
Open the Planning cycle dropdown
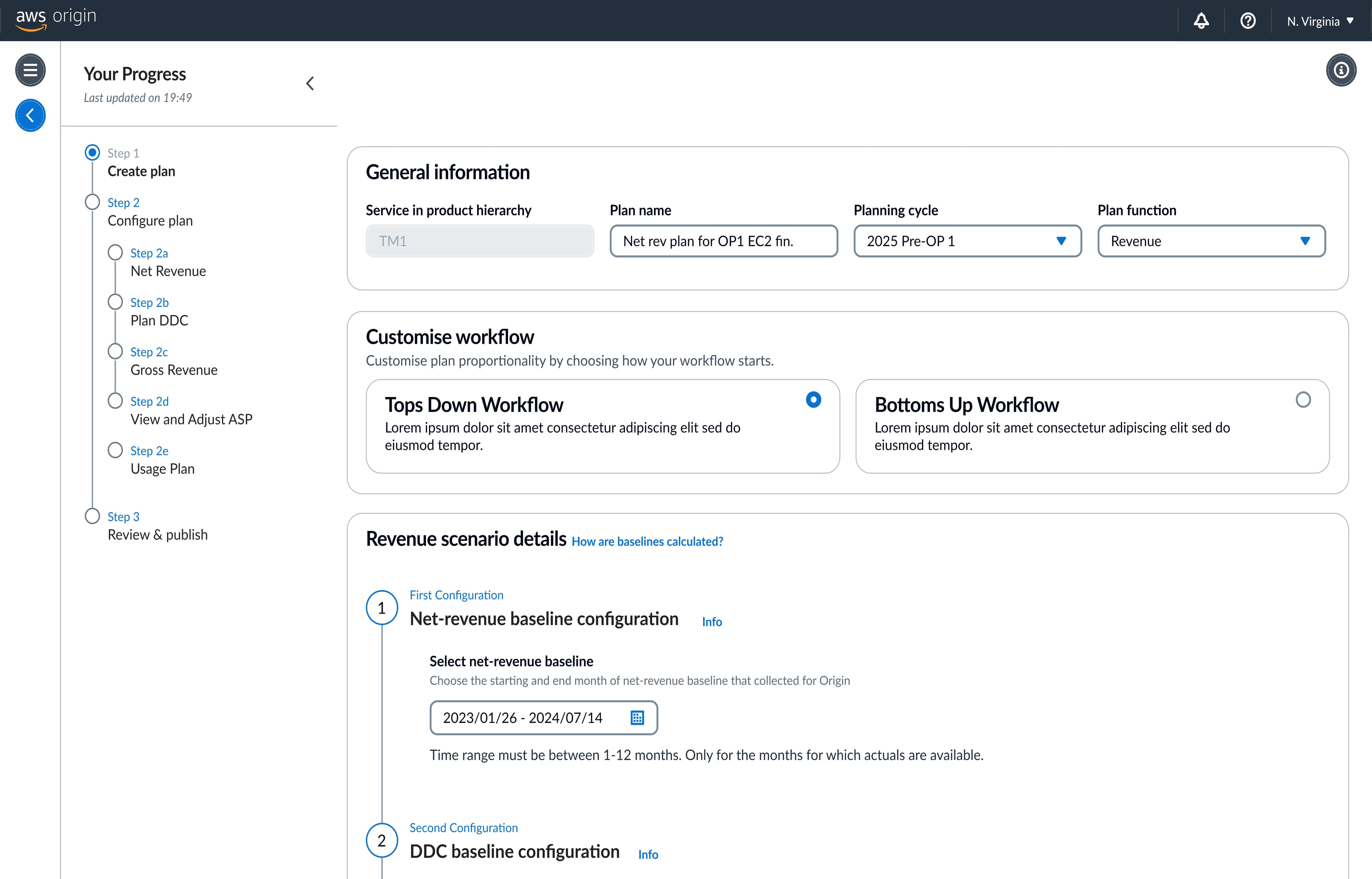[967, 241]
